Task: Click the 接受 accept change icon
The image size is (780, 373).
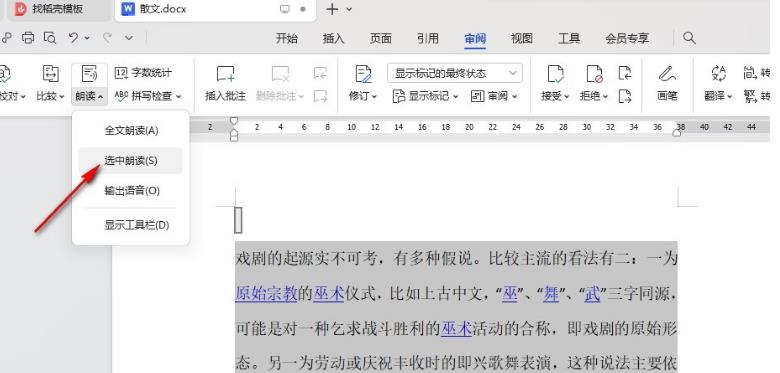Action: [555, 74]
